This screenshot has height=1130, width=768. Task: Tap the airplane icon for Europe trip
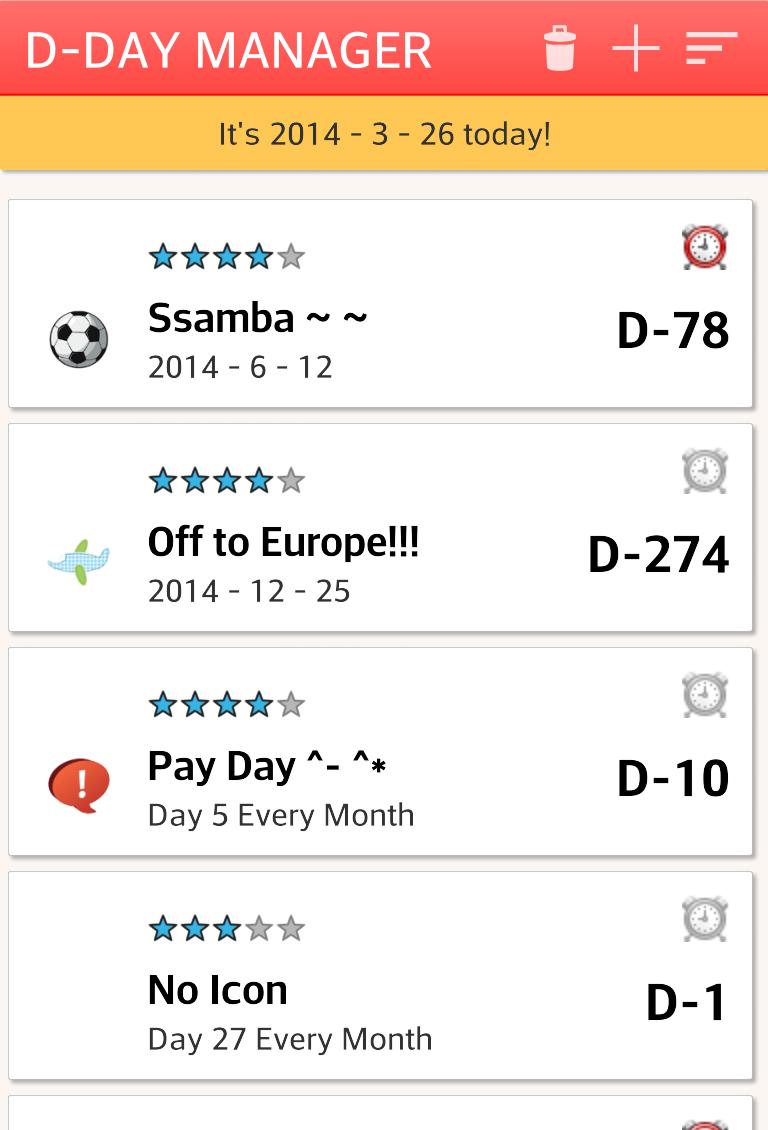click(x=78, y=561)
